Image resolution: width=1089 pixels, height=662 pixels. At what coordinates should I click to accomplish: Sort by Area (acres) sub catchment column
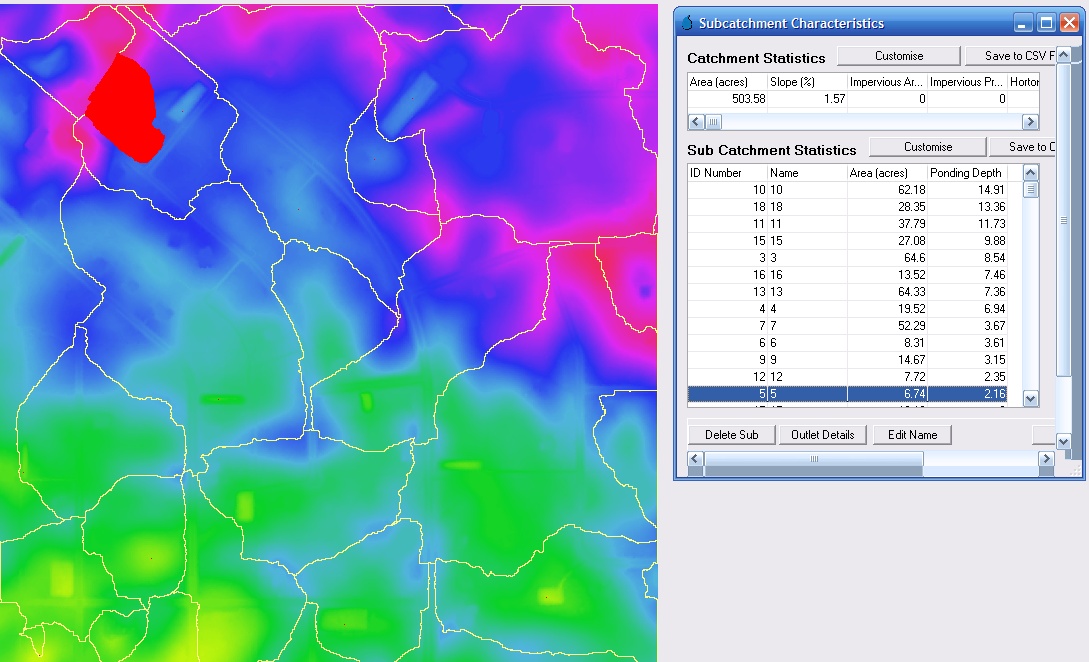click(886, 173)
